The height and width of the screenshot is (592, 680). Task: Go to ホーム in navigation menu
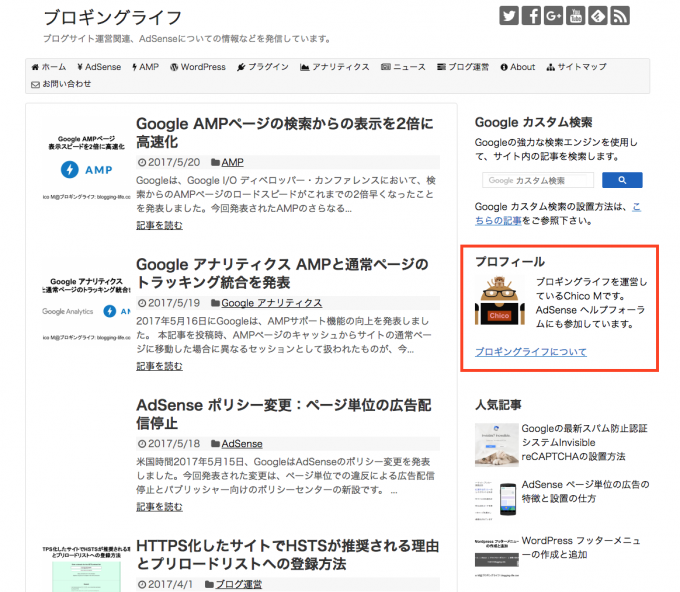click(x=49, y=67)
